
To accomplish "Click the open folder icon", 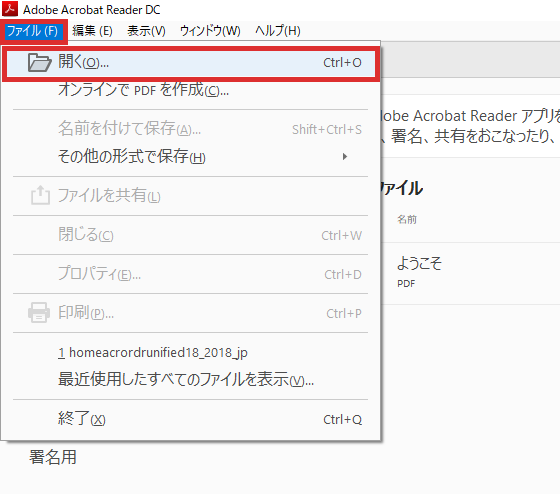I will click(39, 63).
